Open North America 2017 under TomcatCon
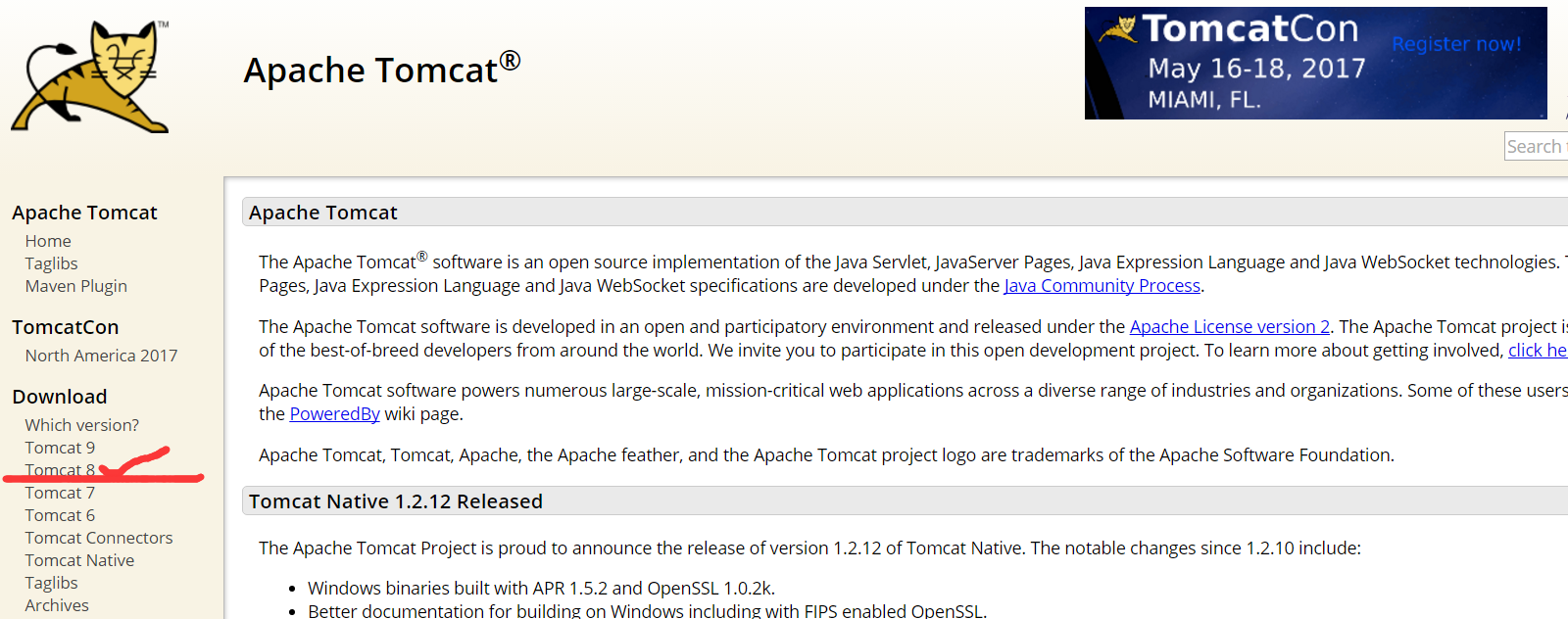Image resolution: width=1568 pixels, height=619 pixels. (x=102, y=356)
